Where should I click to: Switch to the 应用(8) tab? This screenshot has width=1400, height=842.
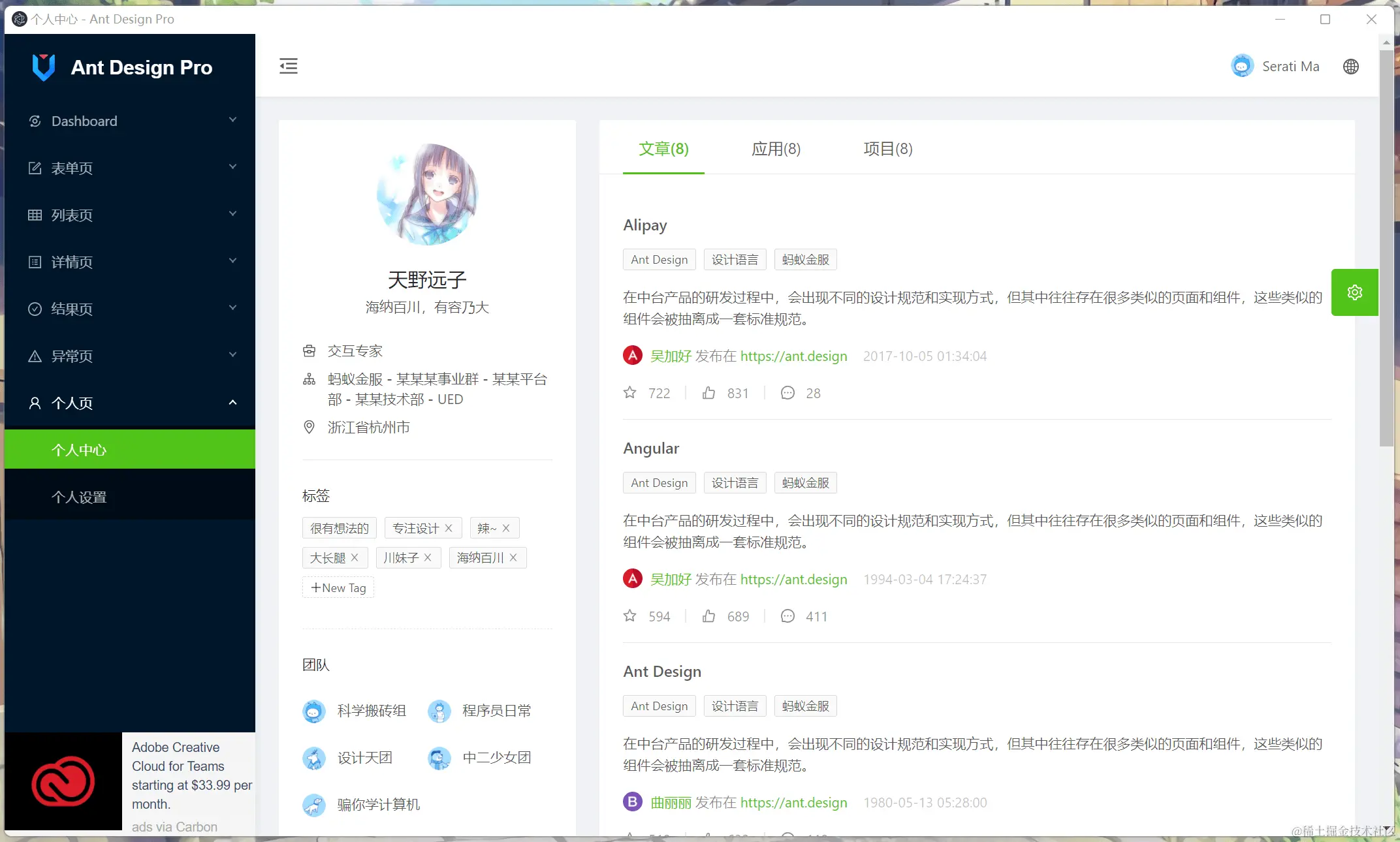[776, 149]
